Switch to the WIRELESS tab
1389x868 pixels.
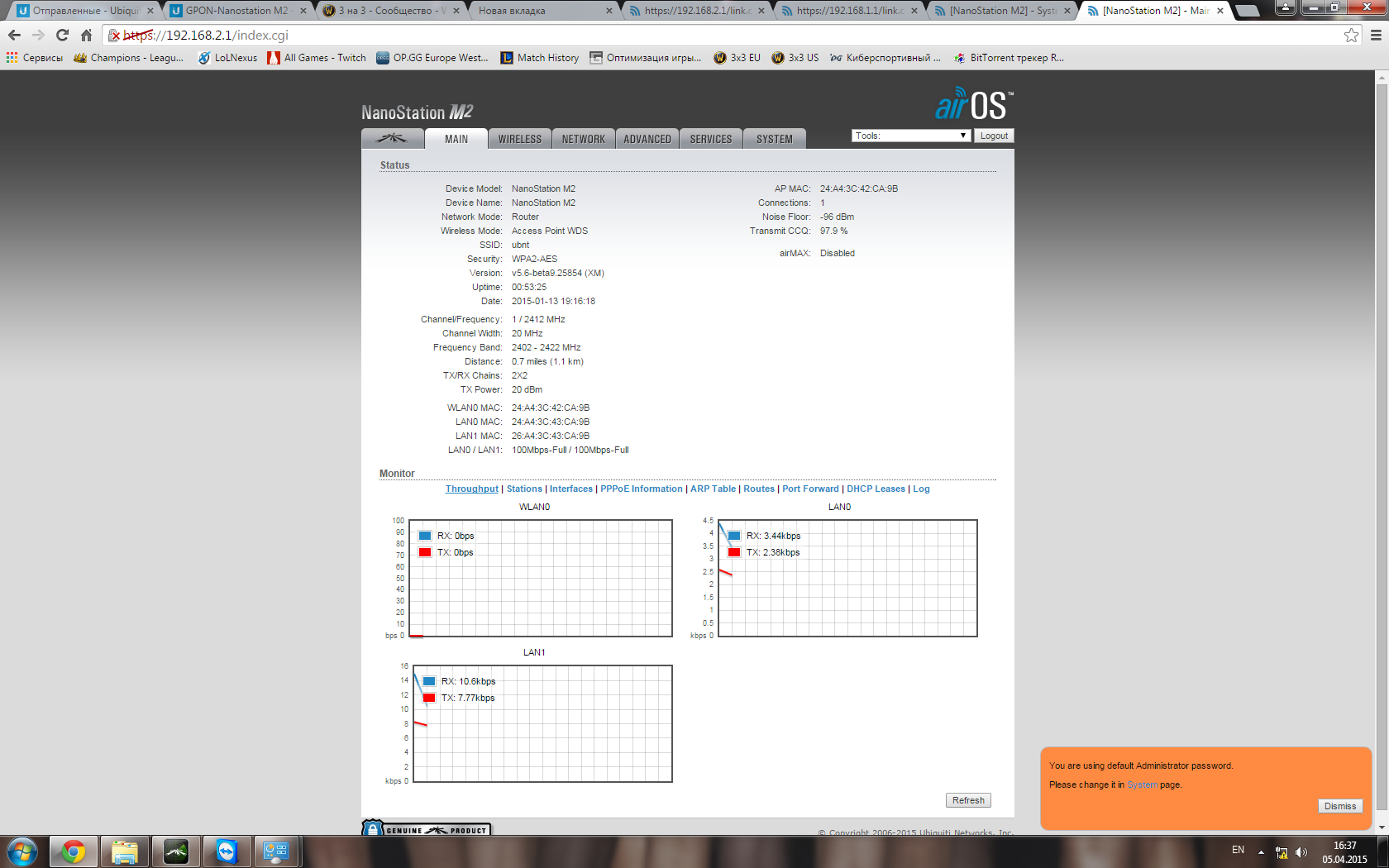(519, 139)
